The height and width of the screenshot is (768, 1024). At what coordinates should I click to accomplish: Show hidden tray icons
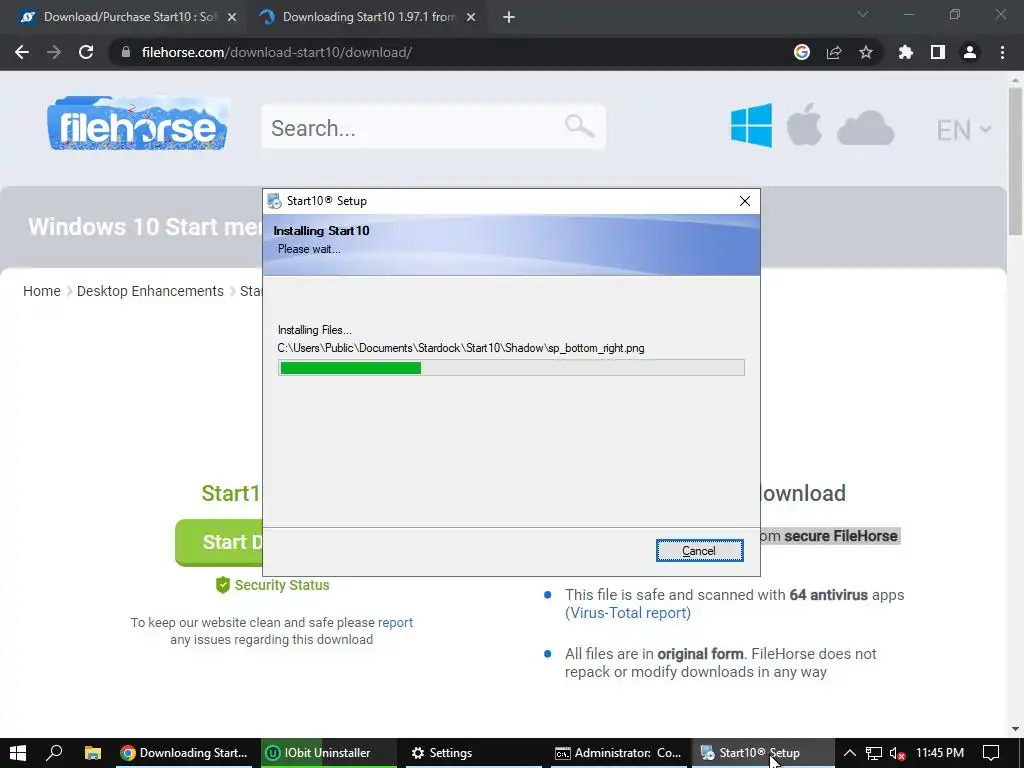(x=850, y=753)
